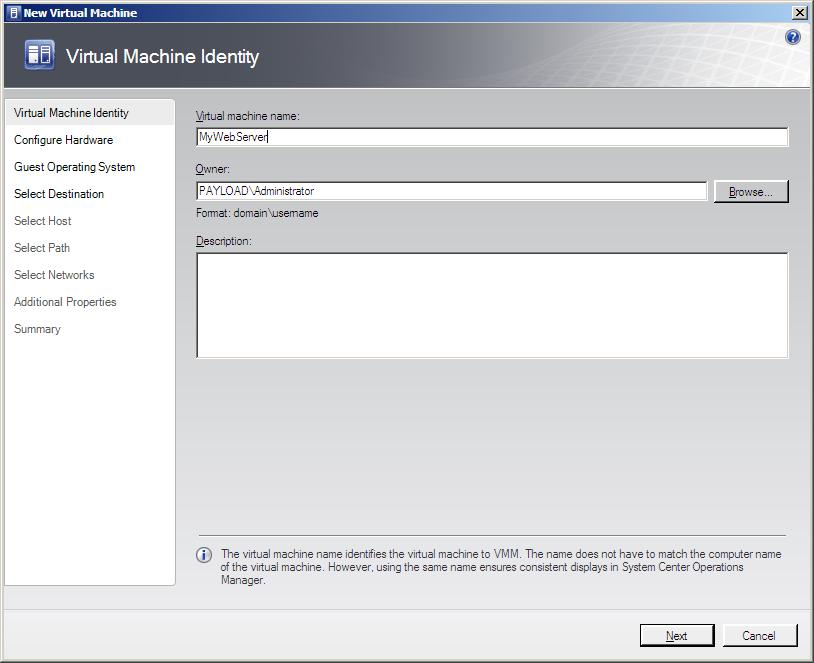
Task: Select the Virtual Machine Identity step
Action: pos(71,113)
